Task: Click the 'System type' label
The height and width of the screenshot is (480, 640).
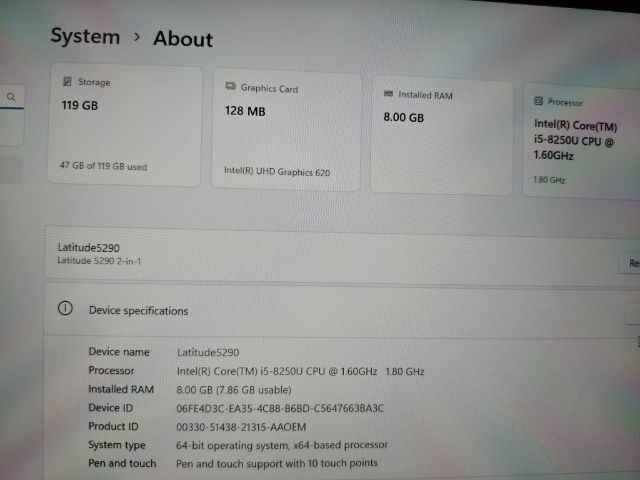Action: (117, 445)
